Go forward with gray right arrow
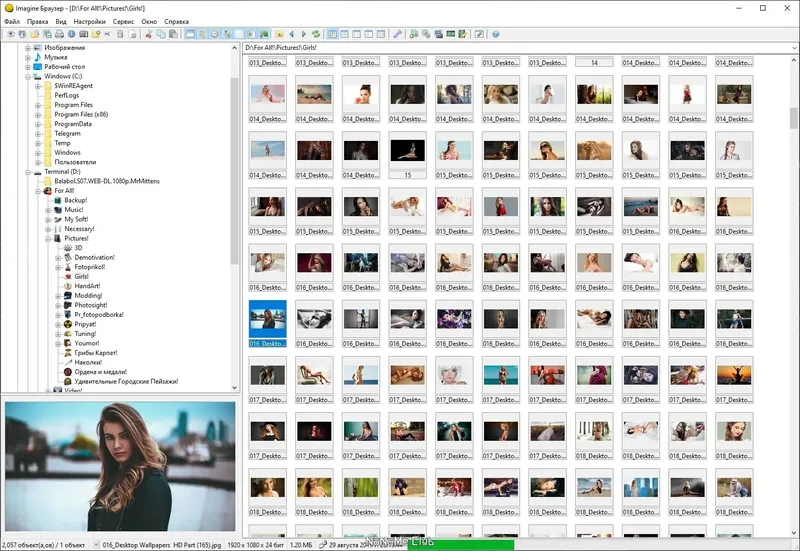The height and width of the screenshot is (551, 800). 304,34
